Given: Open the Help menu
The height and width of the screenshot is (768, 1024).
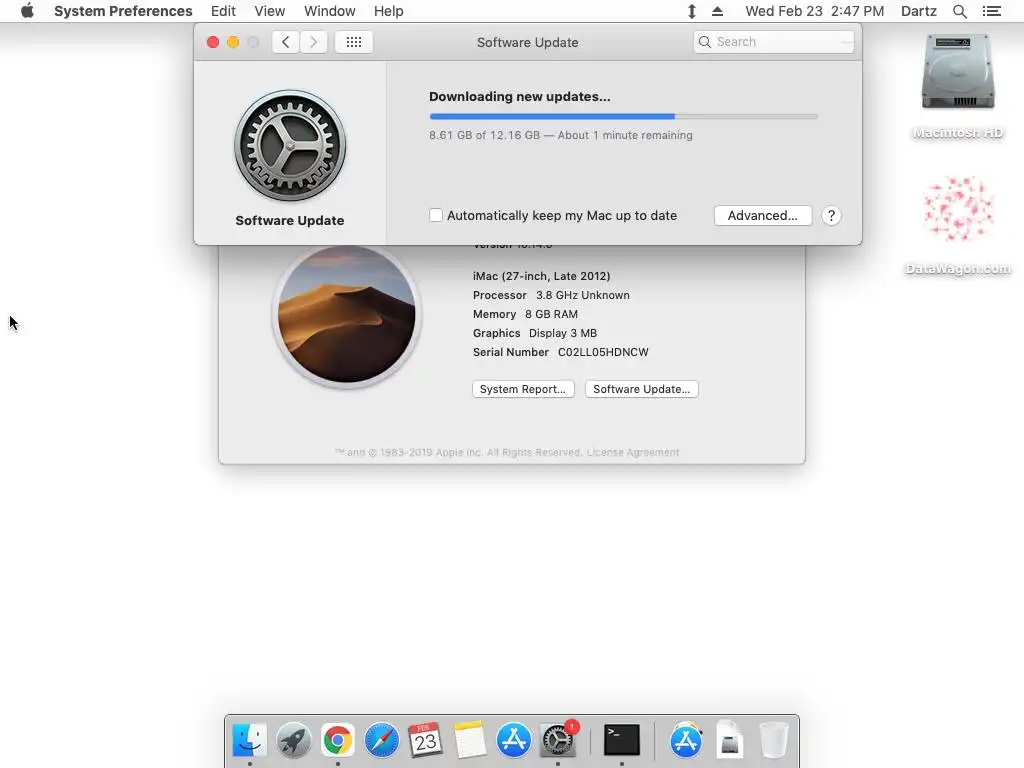Looking at the screenshot, I should click(389, 11).
